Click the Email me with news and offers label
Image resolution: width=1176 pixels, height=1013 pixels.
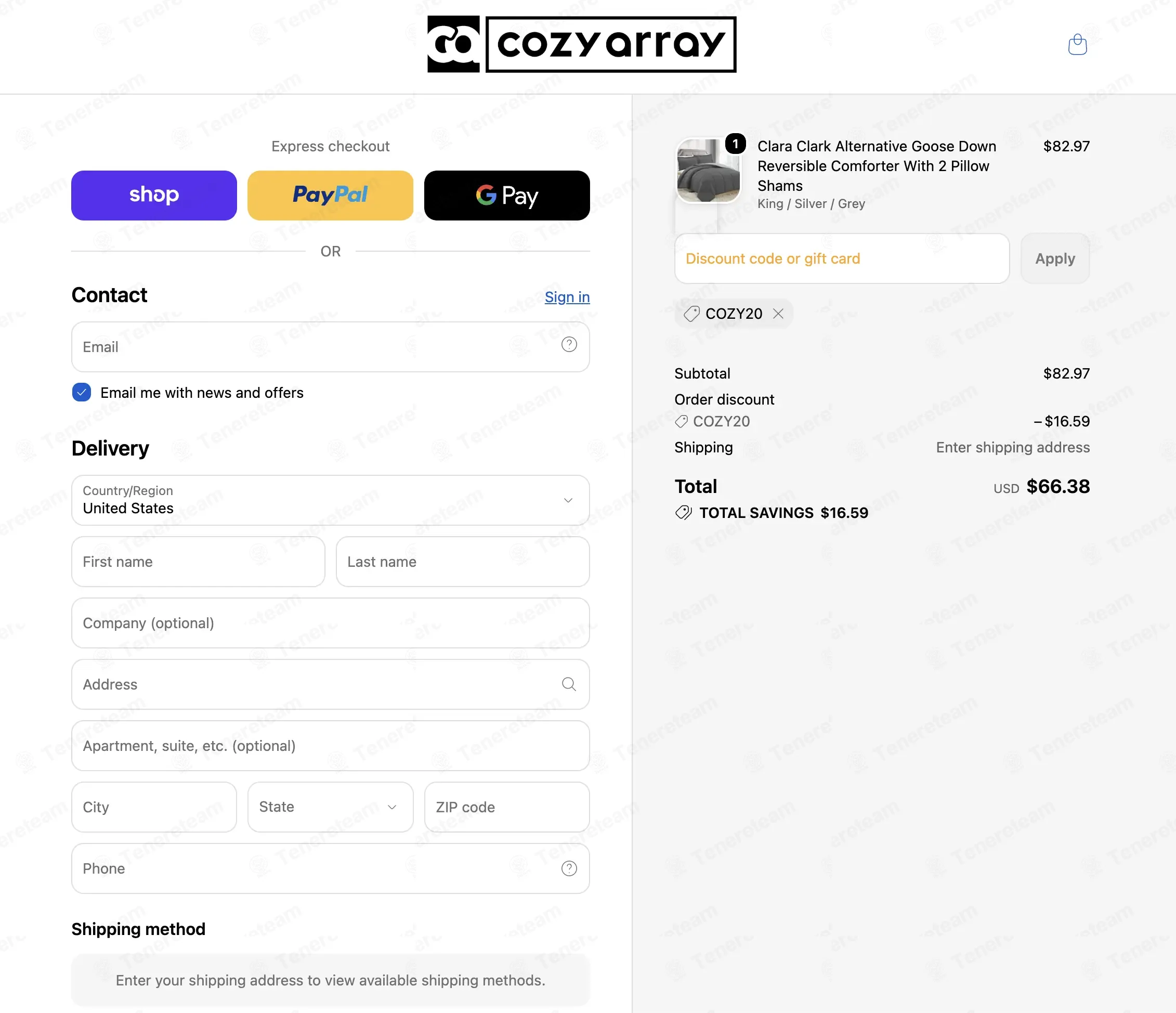(202, 393)
